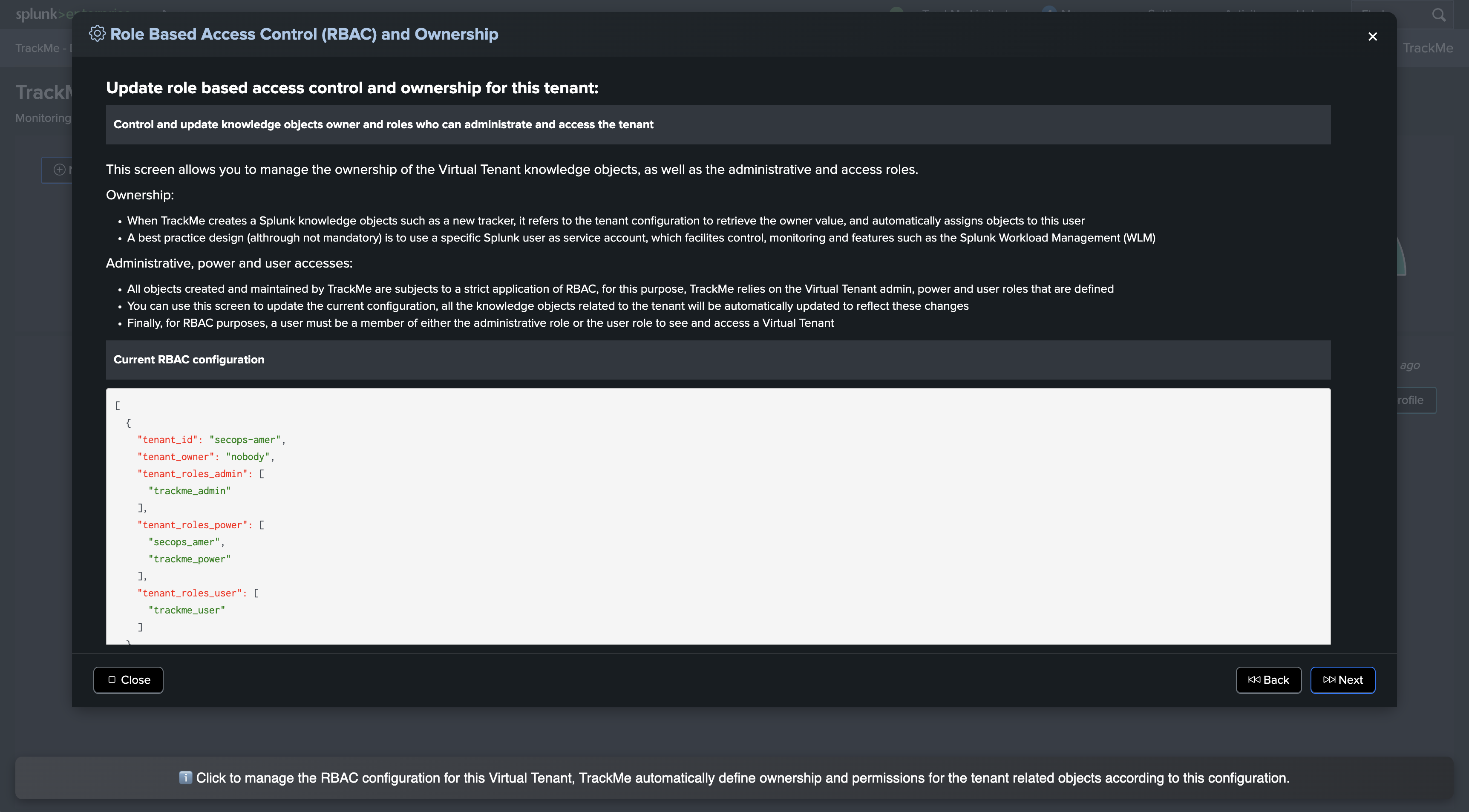Dismiss dialog with the X icon
Image resolution: width=1469 pixels, height=812 pixels.
[x=1373, y=37]
